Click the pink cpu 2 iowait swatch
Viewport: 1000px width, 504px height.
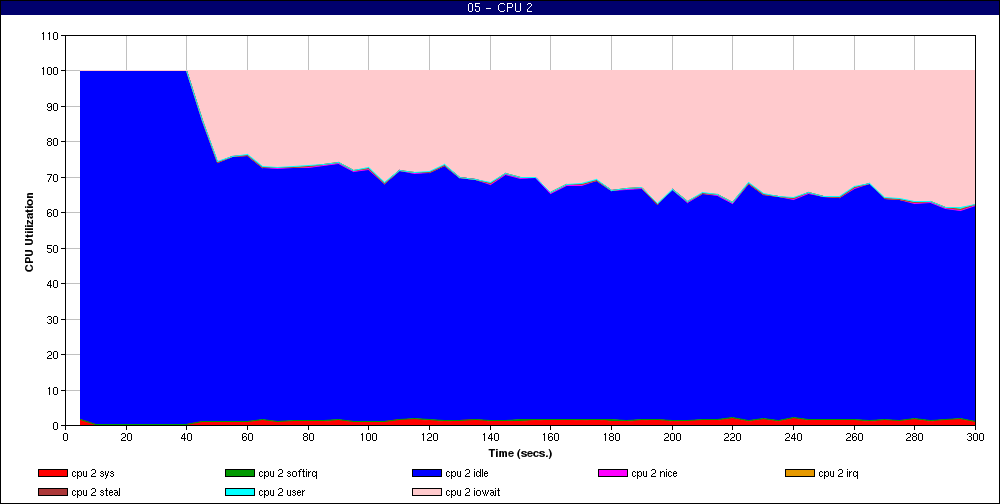pyautogui.click(x=427, y=493)
